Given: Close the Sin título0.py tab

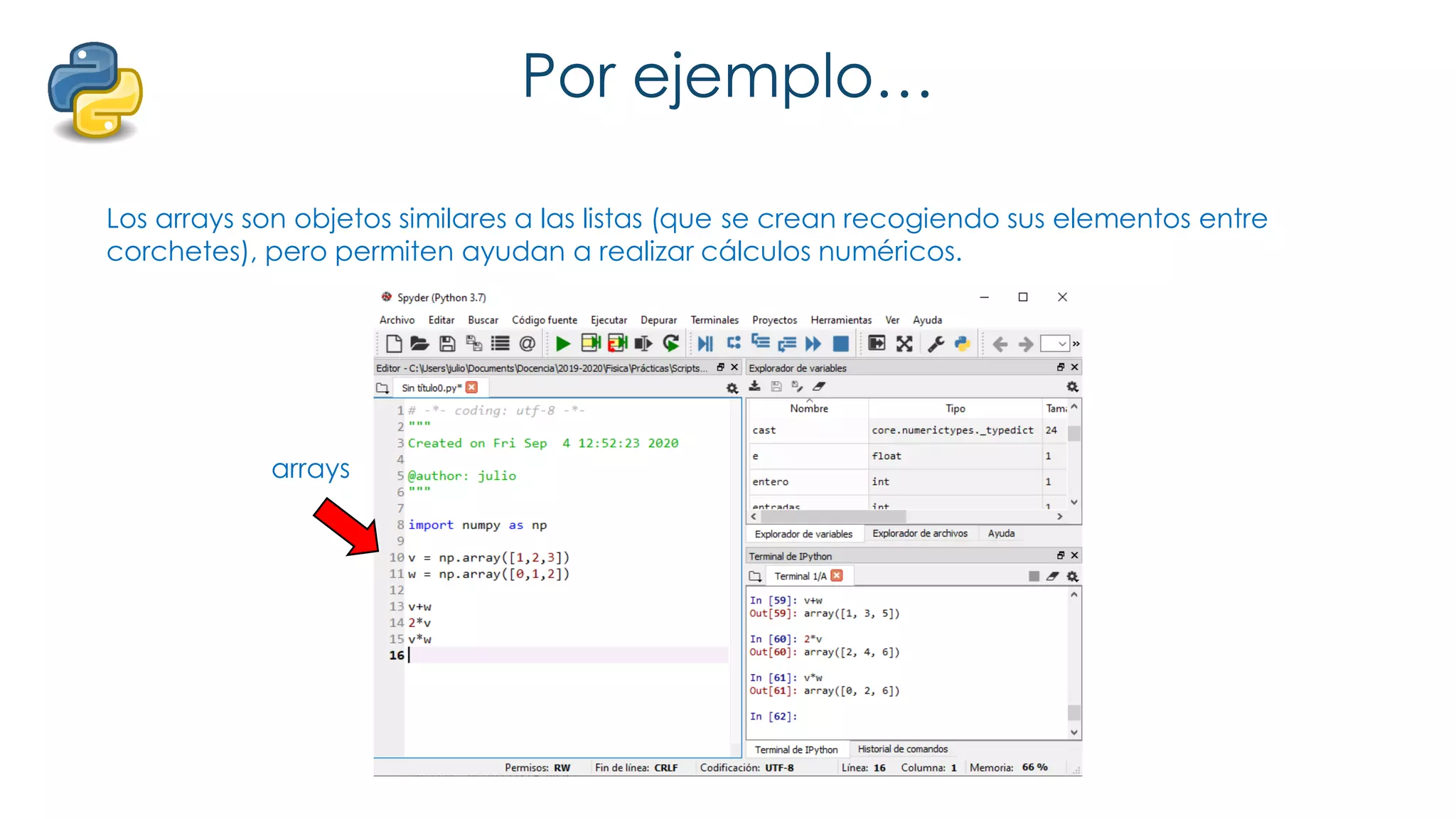Looking at the screenshot, I should coord(471,387).
